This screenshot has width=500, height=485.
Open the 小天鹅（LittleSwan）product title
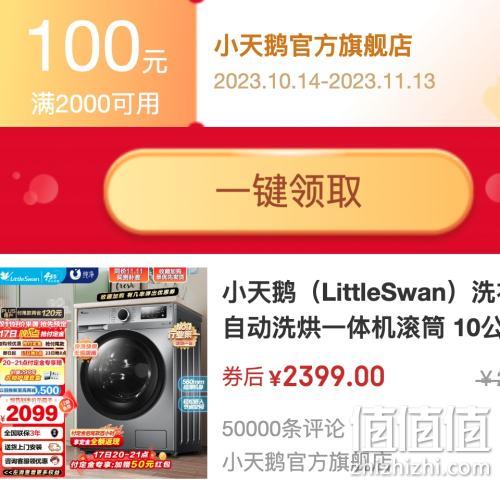point(361,292)
